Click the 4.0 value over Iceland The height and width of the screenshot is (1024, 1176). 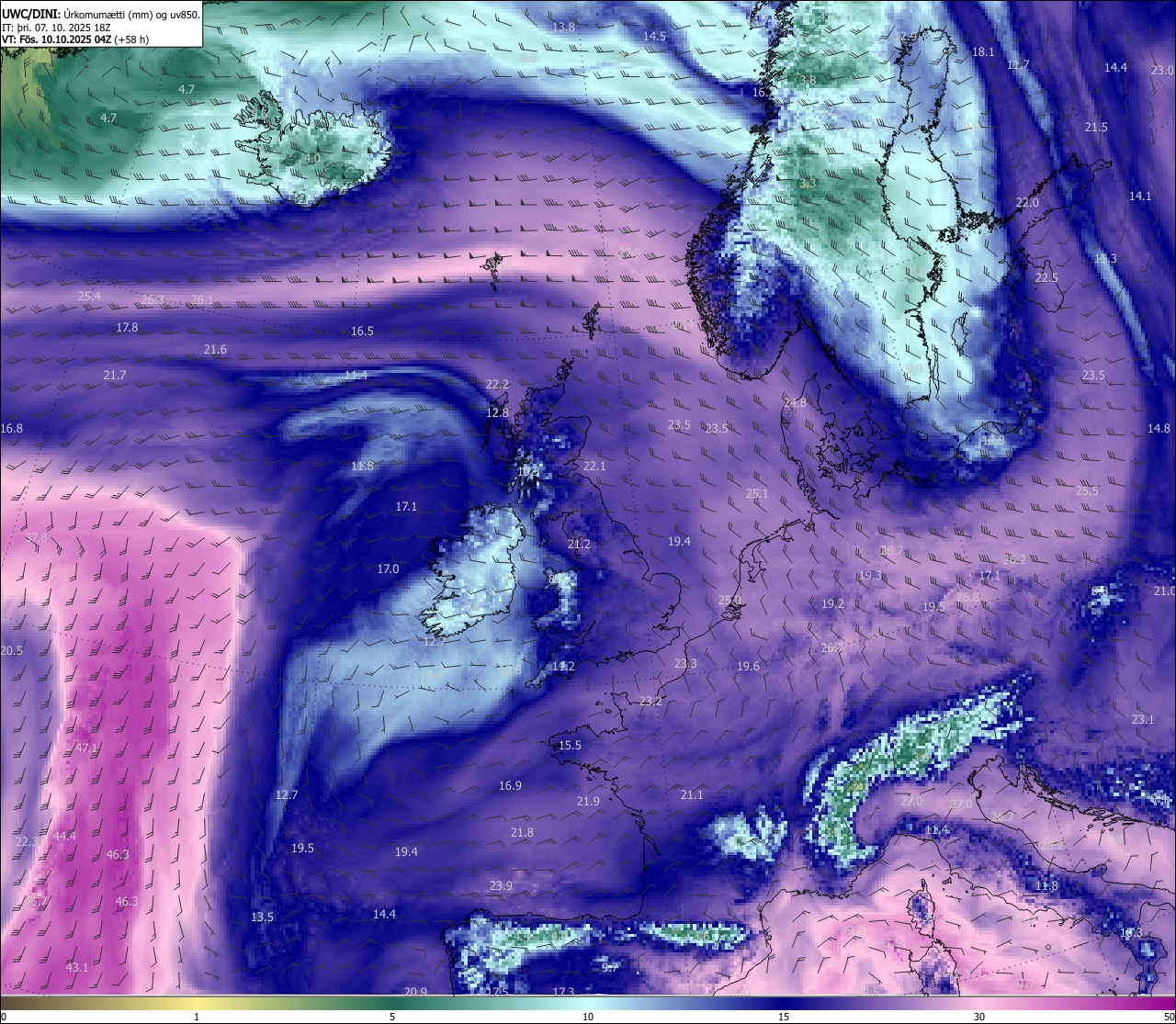pyautogui.click(x=312, y=158)
